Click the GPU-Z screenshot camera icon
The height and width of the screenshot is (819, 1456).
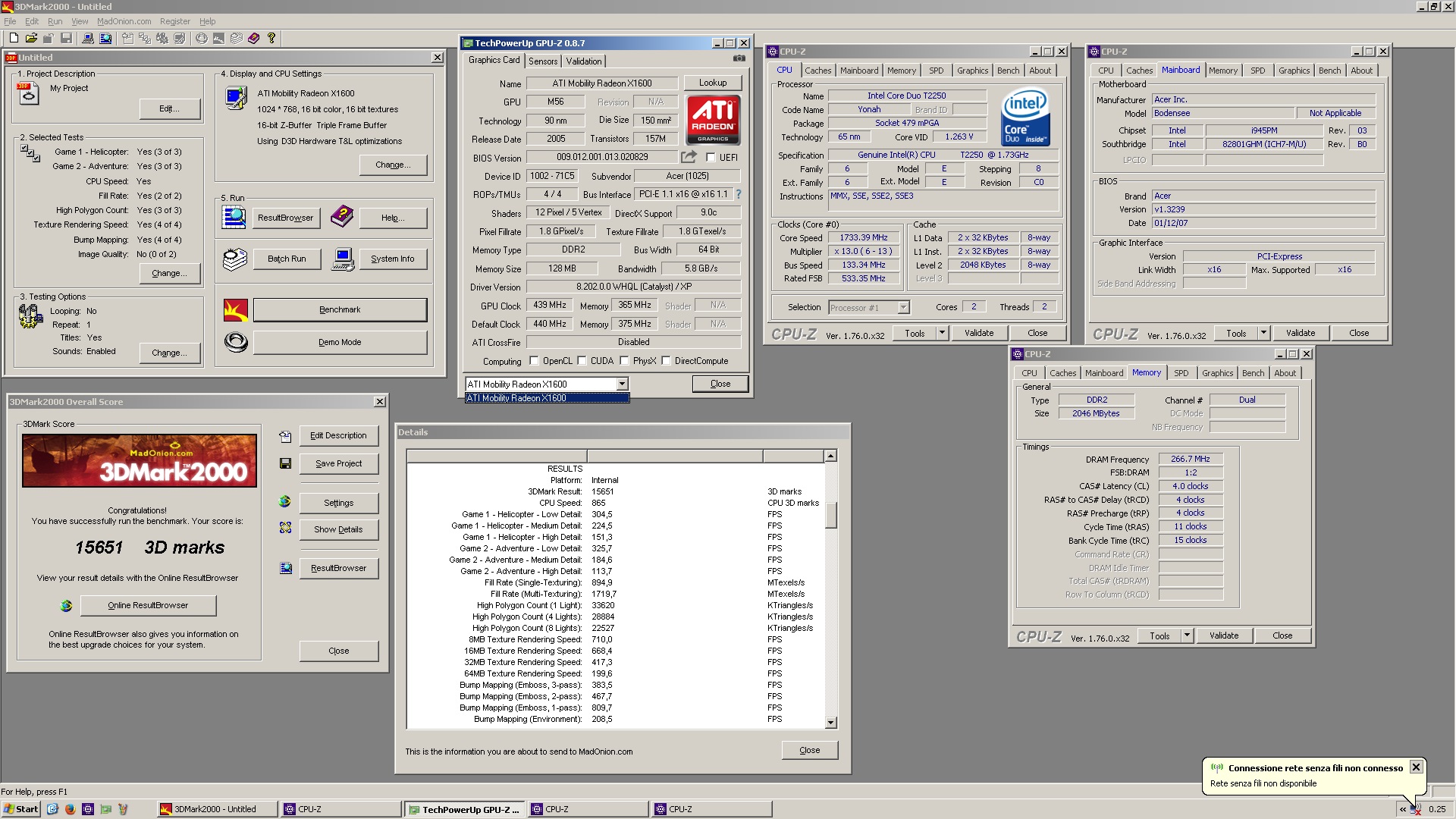coord(739,58)
